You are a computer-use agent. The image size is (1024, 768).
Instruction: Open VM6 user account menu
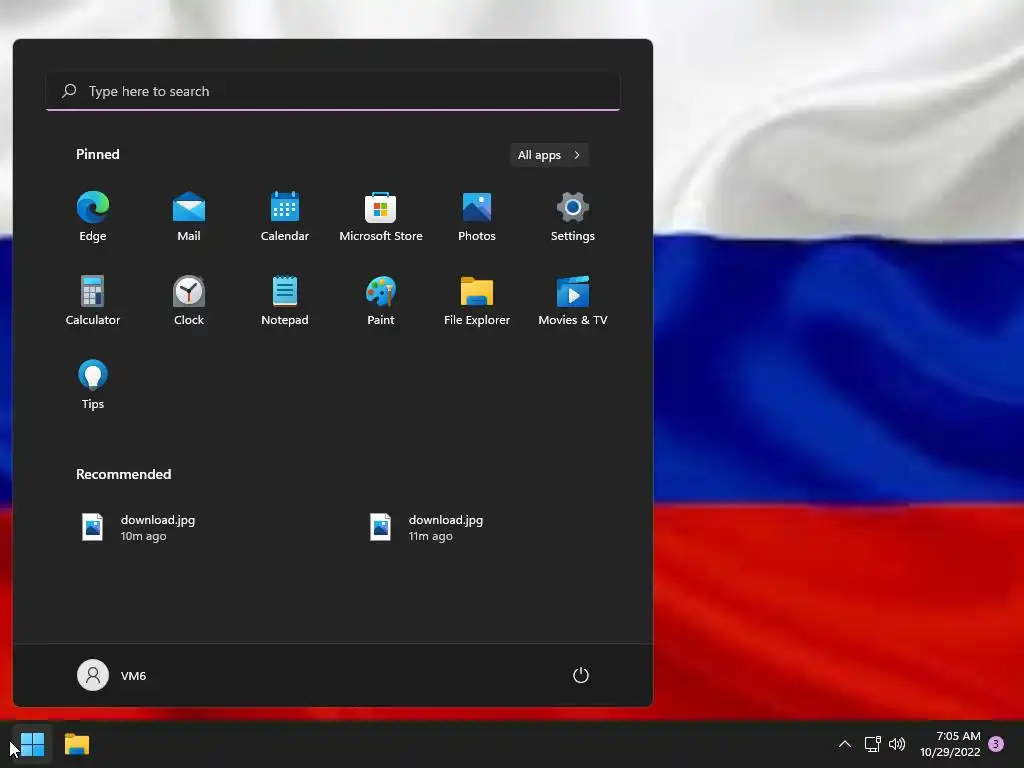click(x=112, y=675)
